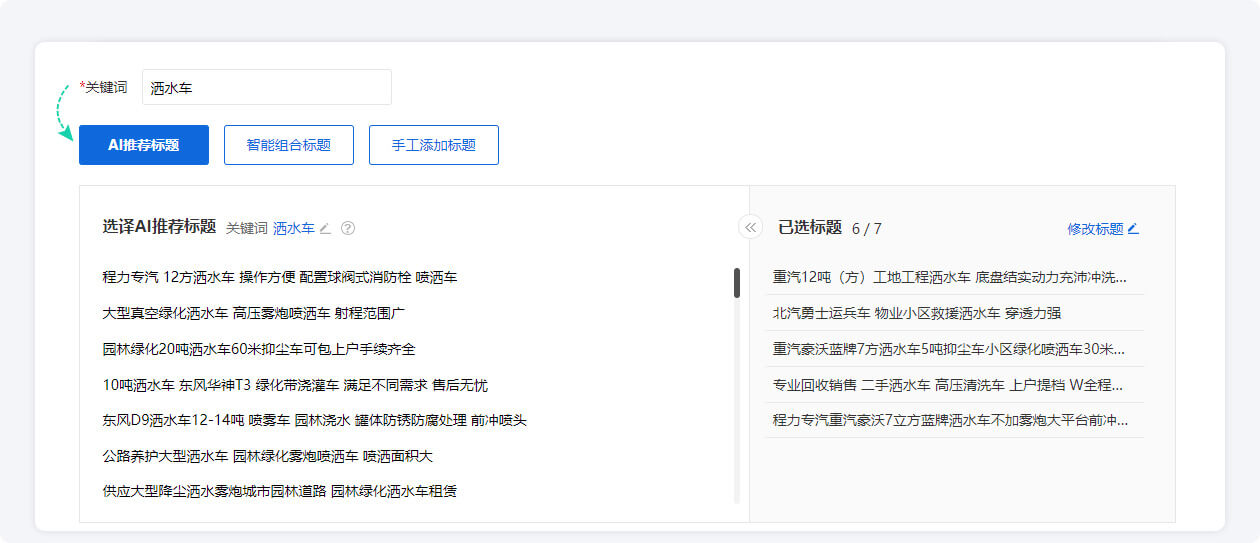Click selected title 重汽12吨（方）工地工程洒水车
This screenshot has width=1260, height=543.
[x=949, y=277]
